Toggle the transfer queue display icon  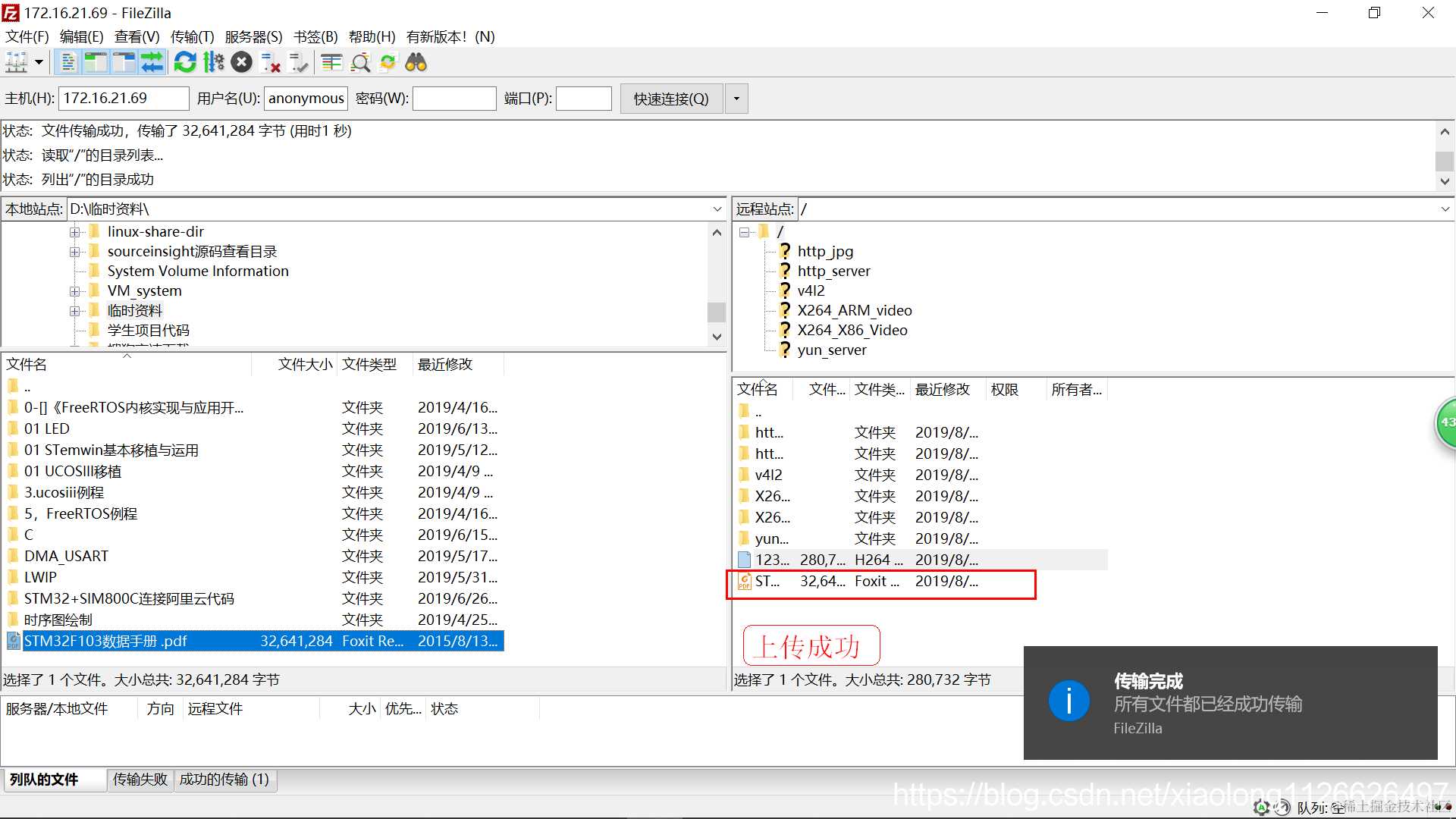tap(152, 62)
